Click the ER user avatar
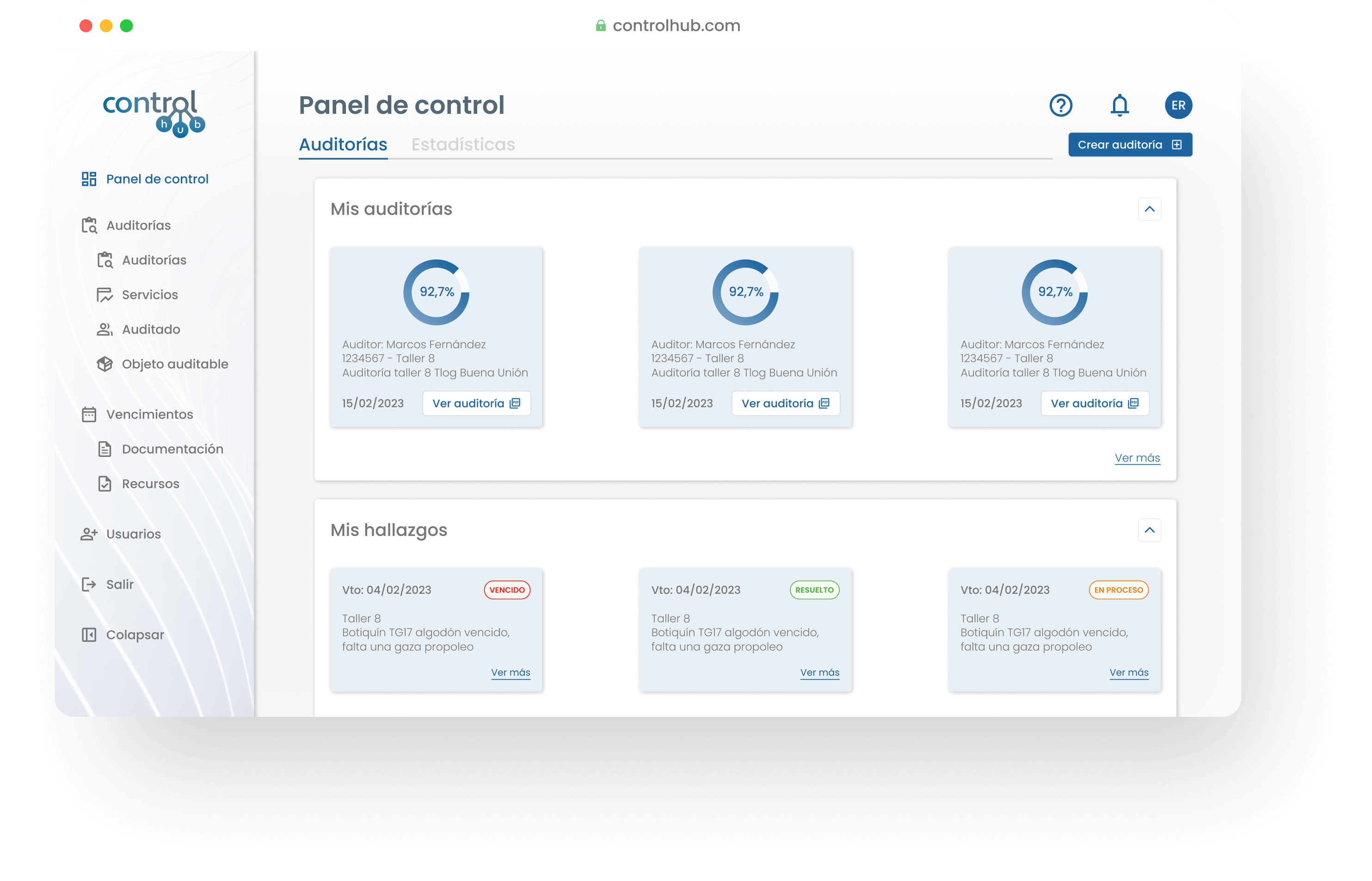This screenshot has width=1372, height=881. 1178,105
